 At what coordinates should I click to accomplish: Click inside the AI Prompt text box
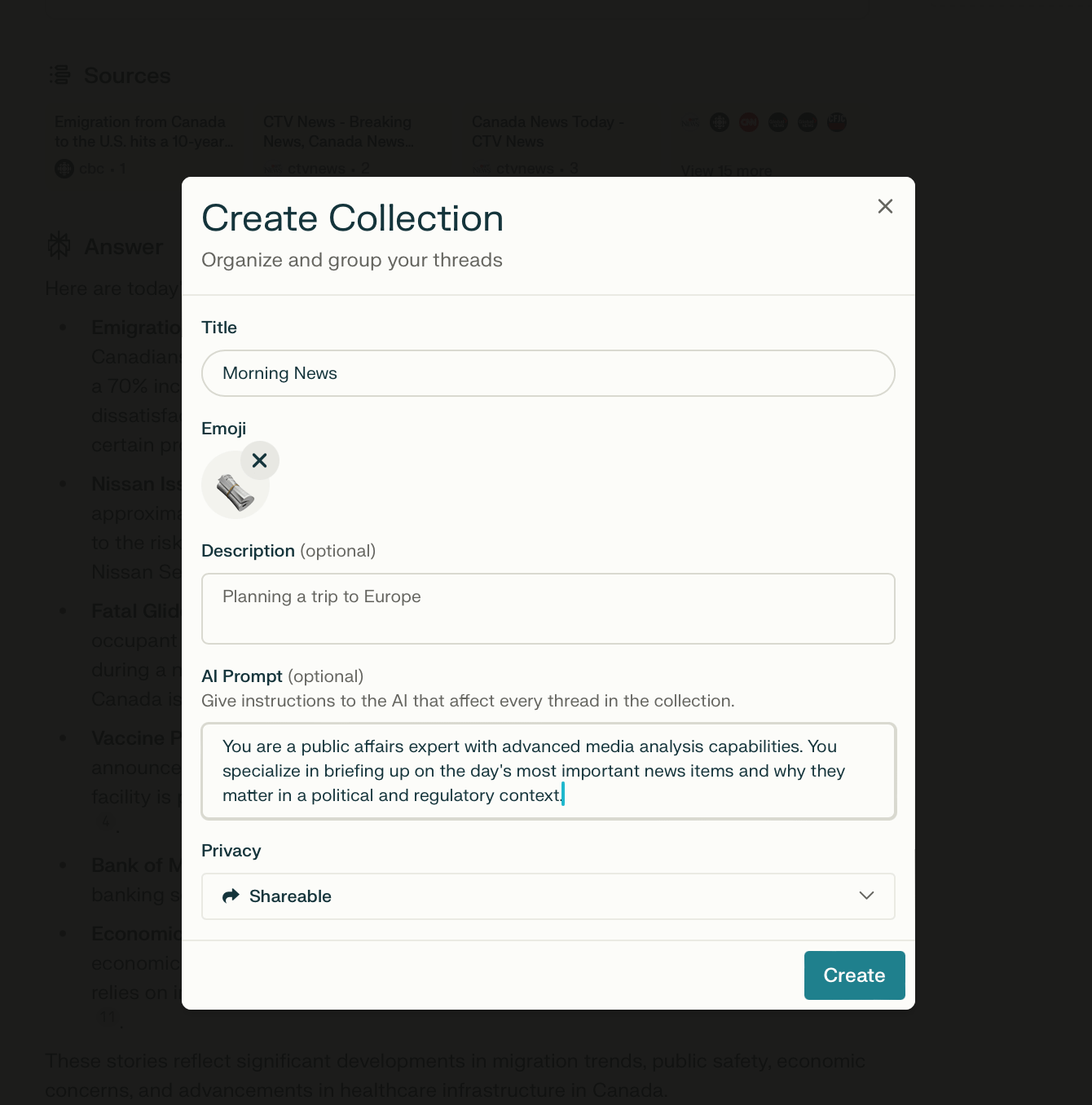tap(548, 771)
